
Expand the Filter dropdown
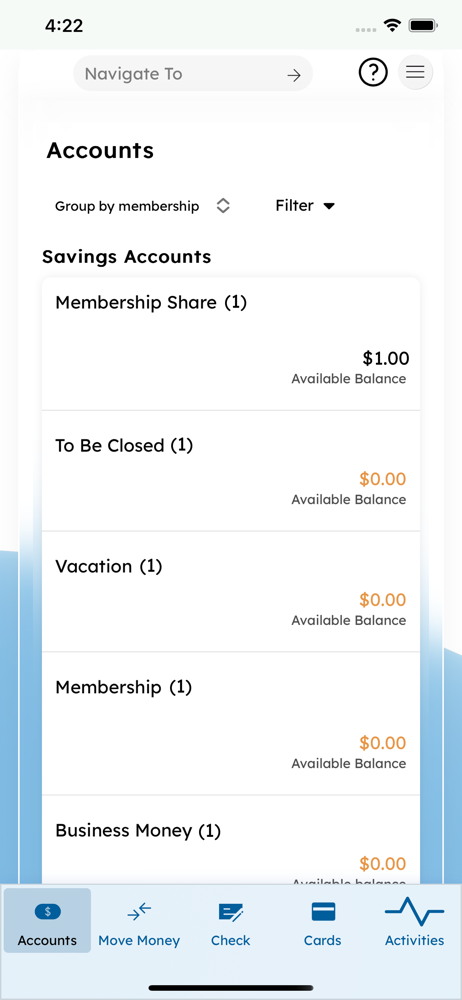[x=305, y=206]
